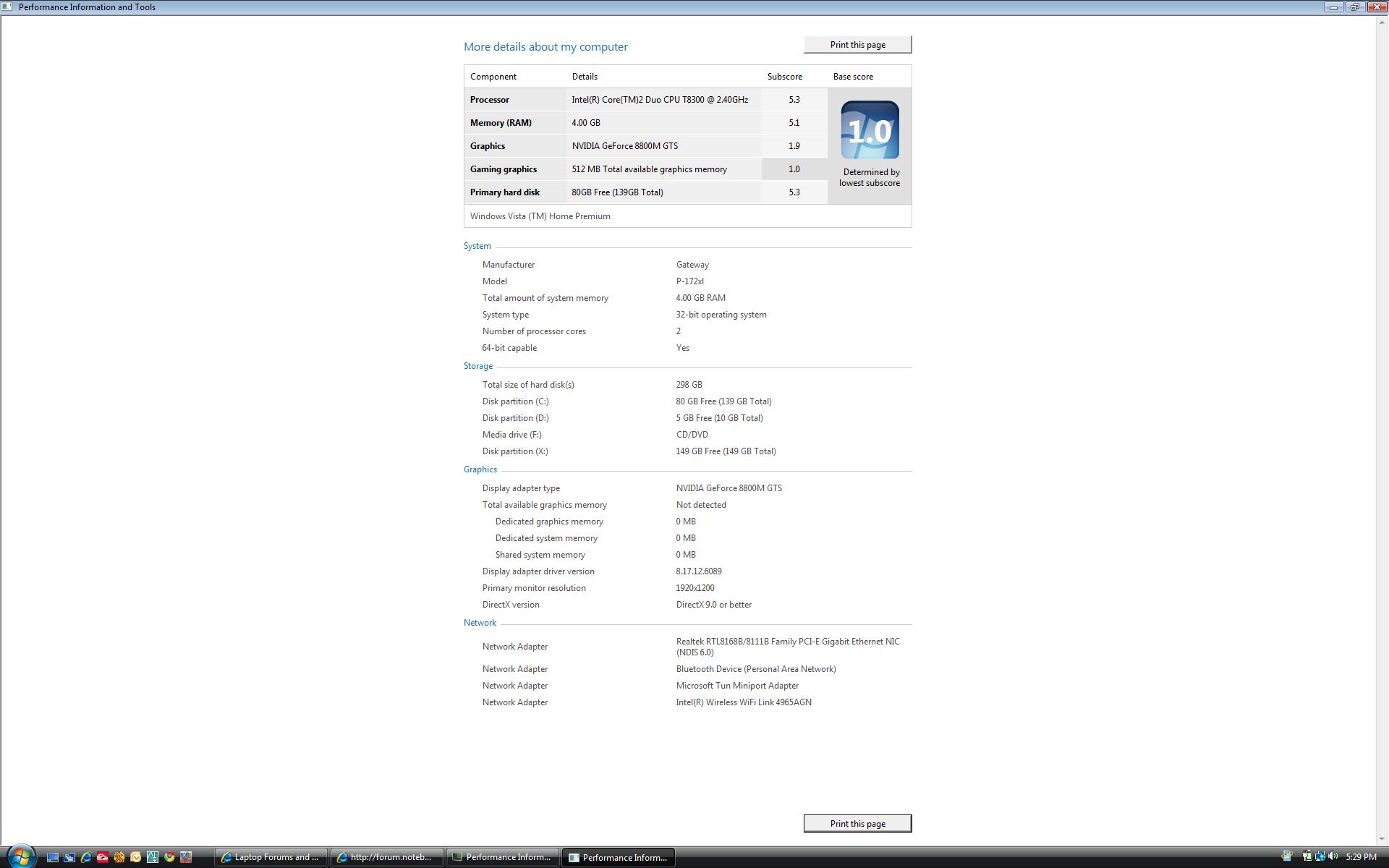1389x868 pixels.
Task: Click the window icon in the title bar
Action: tap(7, 7)
